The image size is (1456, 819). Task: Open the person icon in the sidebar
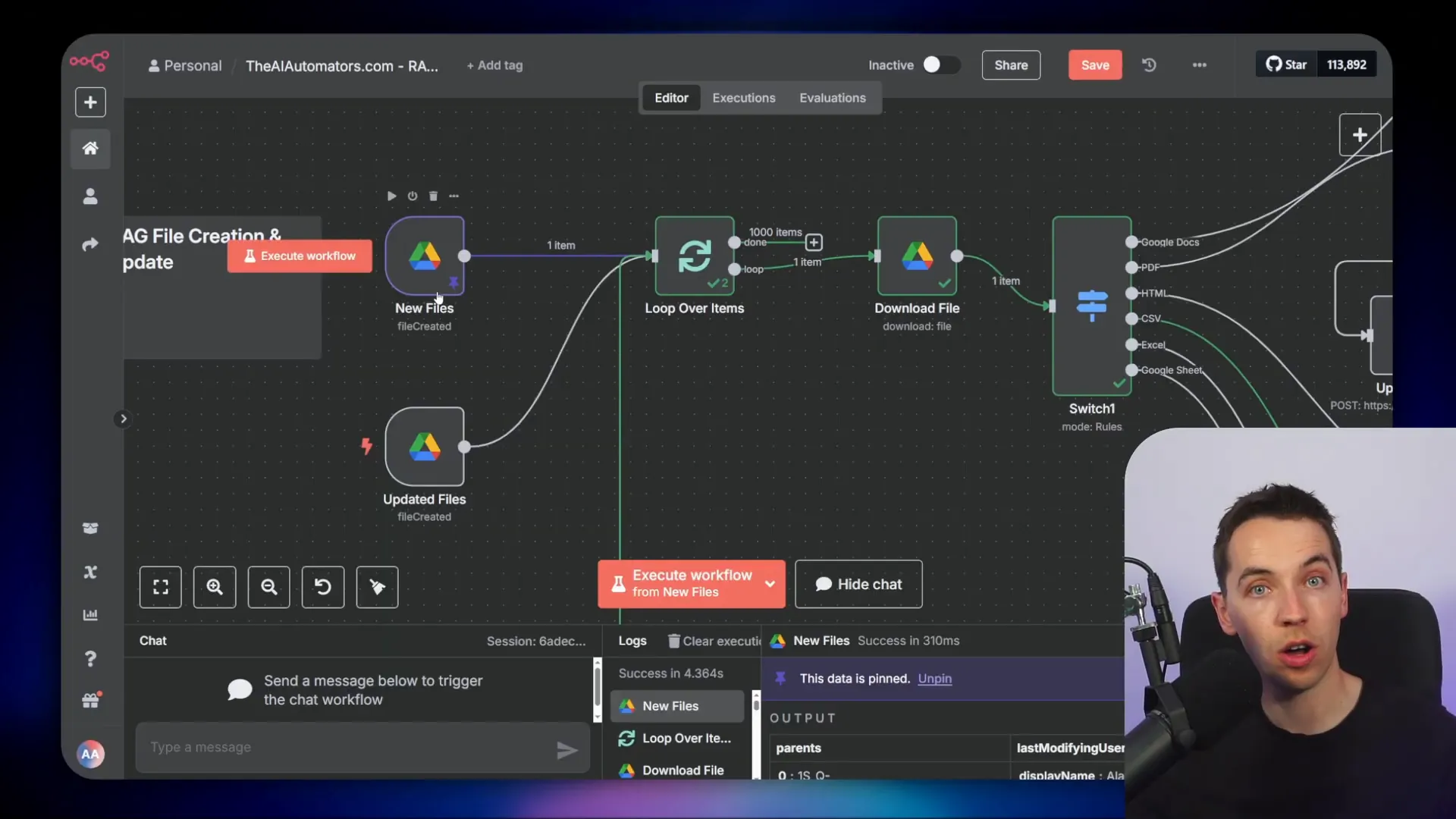tap(90, 196)
